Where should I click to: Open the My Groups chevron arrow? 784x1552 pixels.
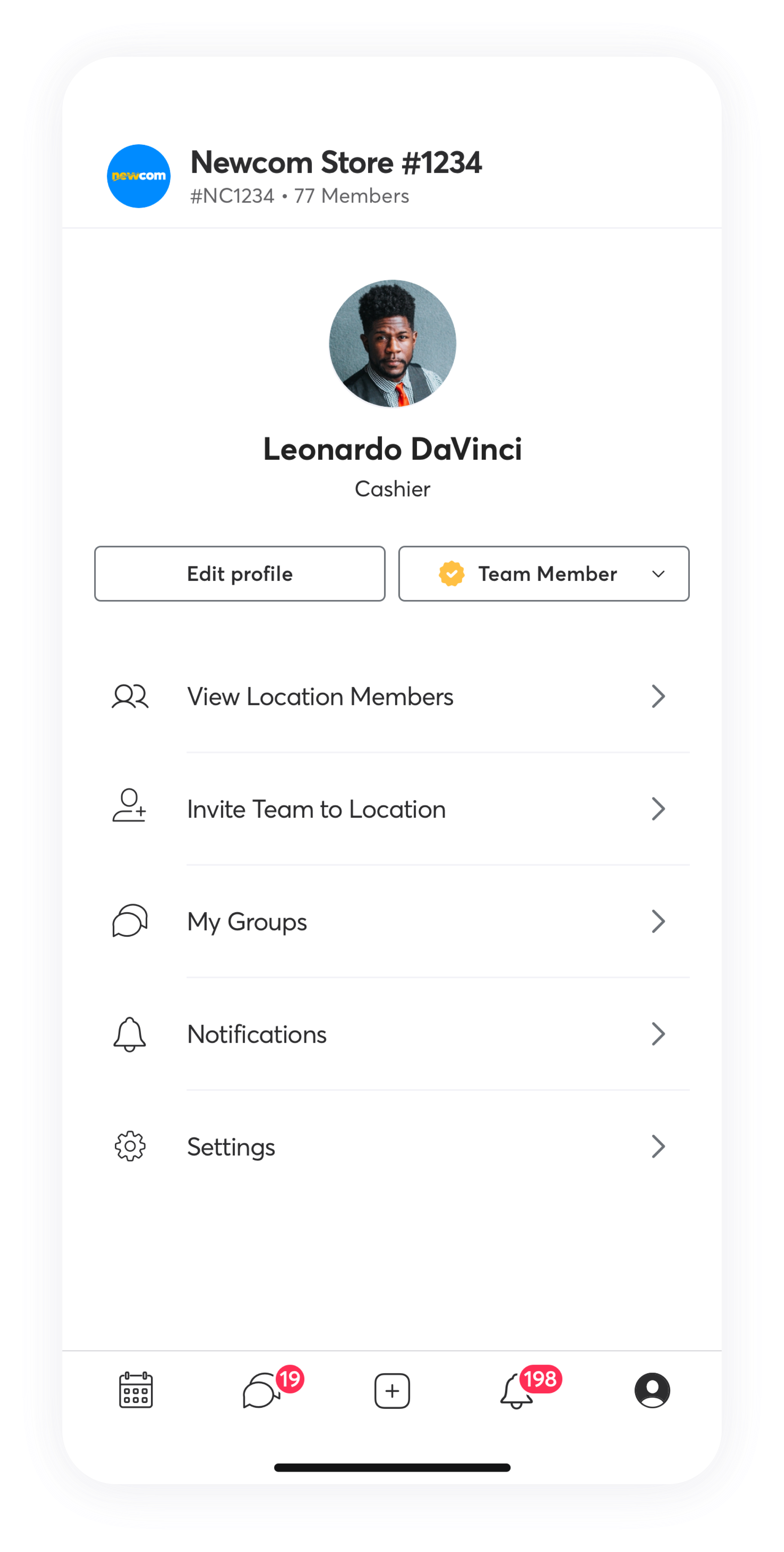point(658,921)
